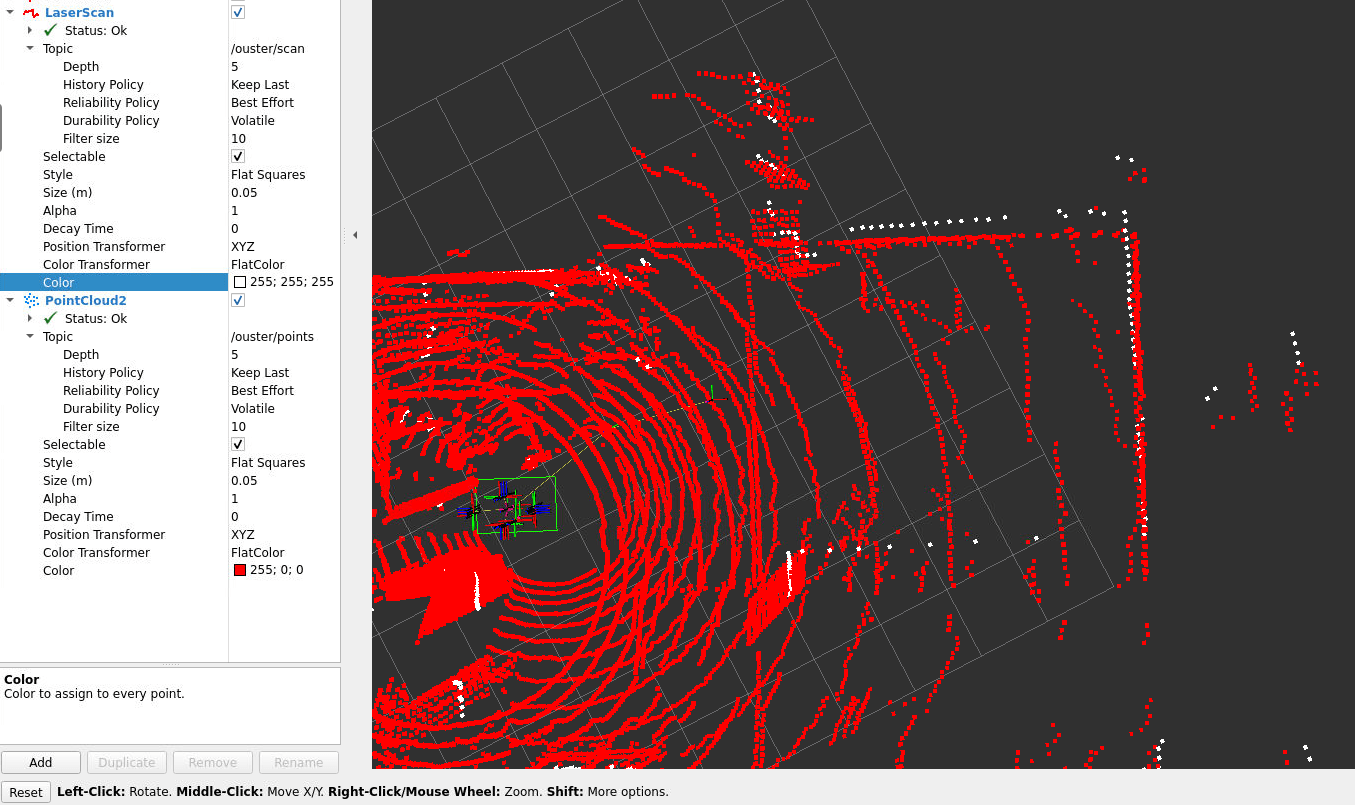Collapse the left Displays panel with the arrow
1355x805 pixels.
point(355,235)
